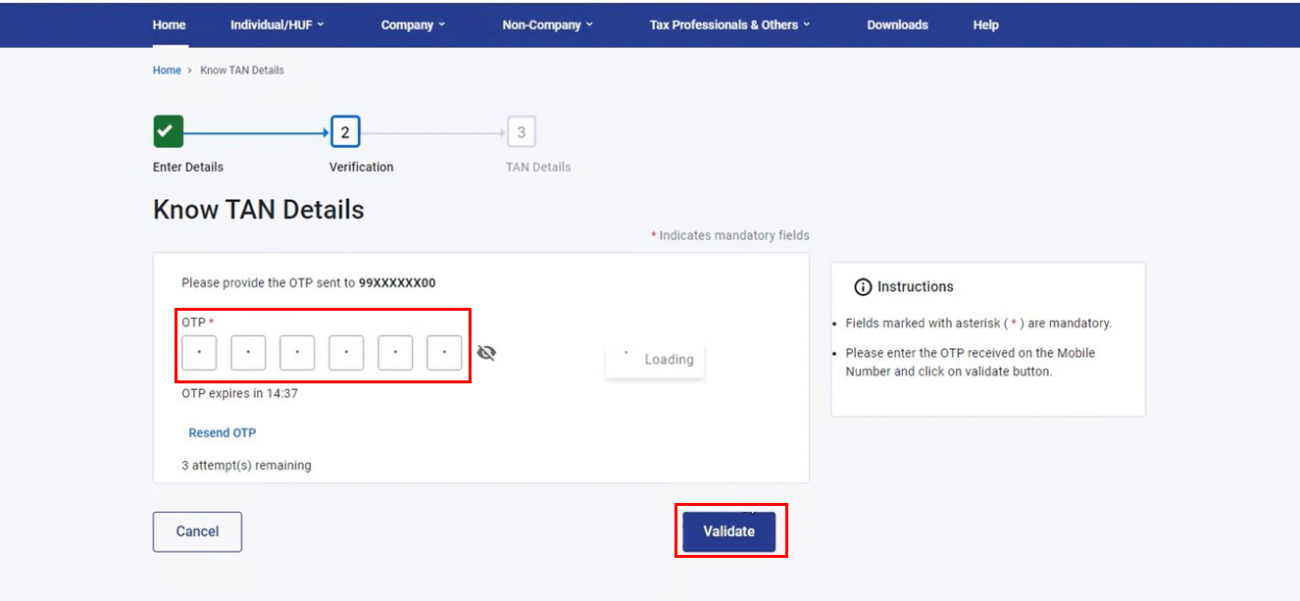Click the Validate button

click(x=731, y=531)
